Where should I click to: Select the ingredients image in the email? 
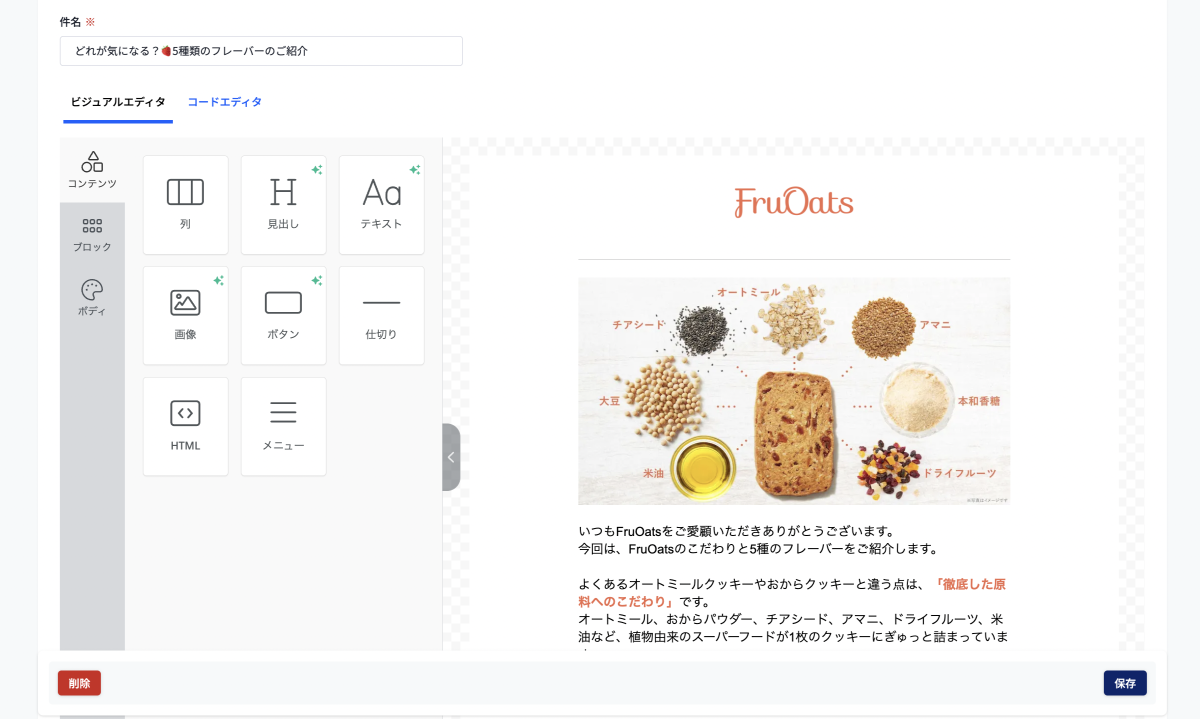click(x=794, y=391)
